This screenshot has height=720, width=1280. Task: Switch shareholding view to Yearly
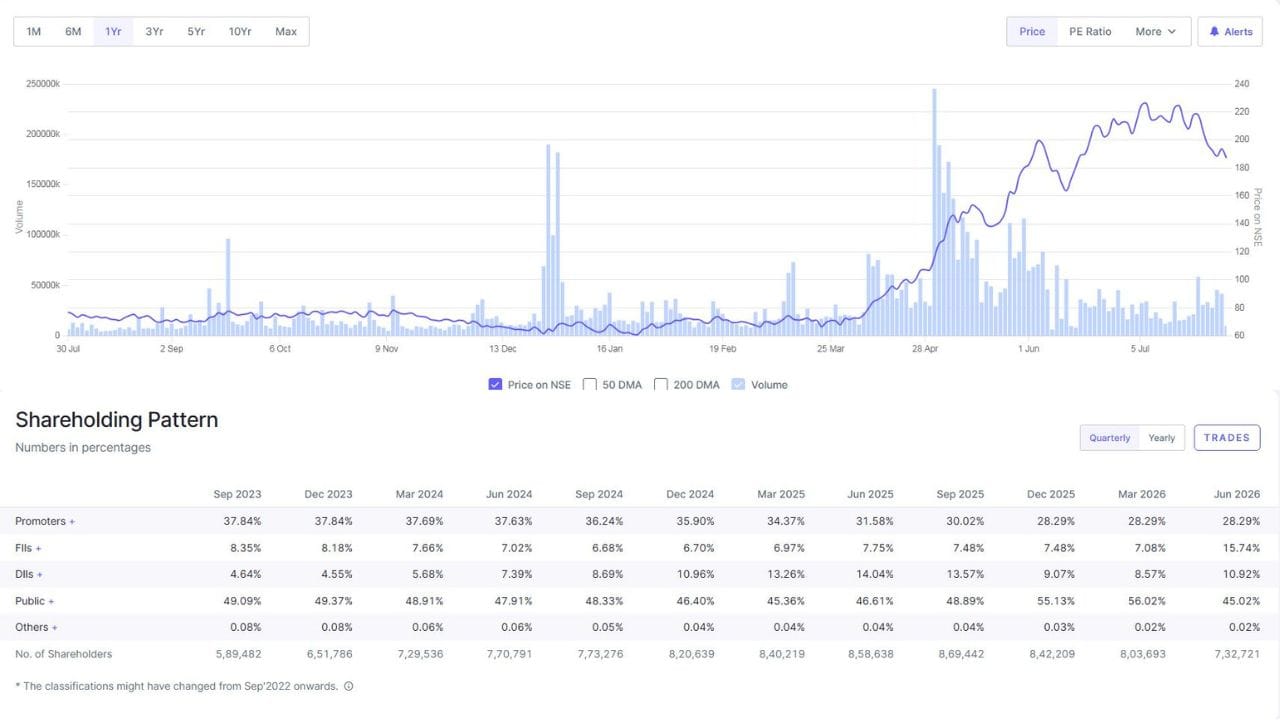pos(1162,438)
